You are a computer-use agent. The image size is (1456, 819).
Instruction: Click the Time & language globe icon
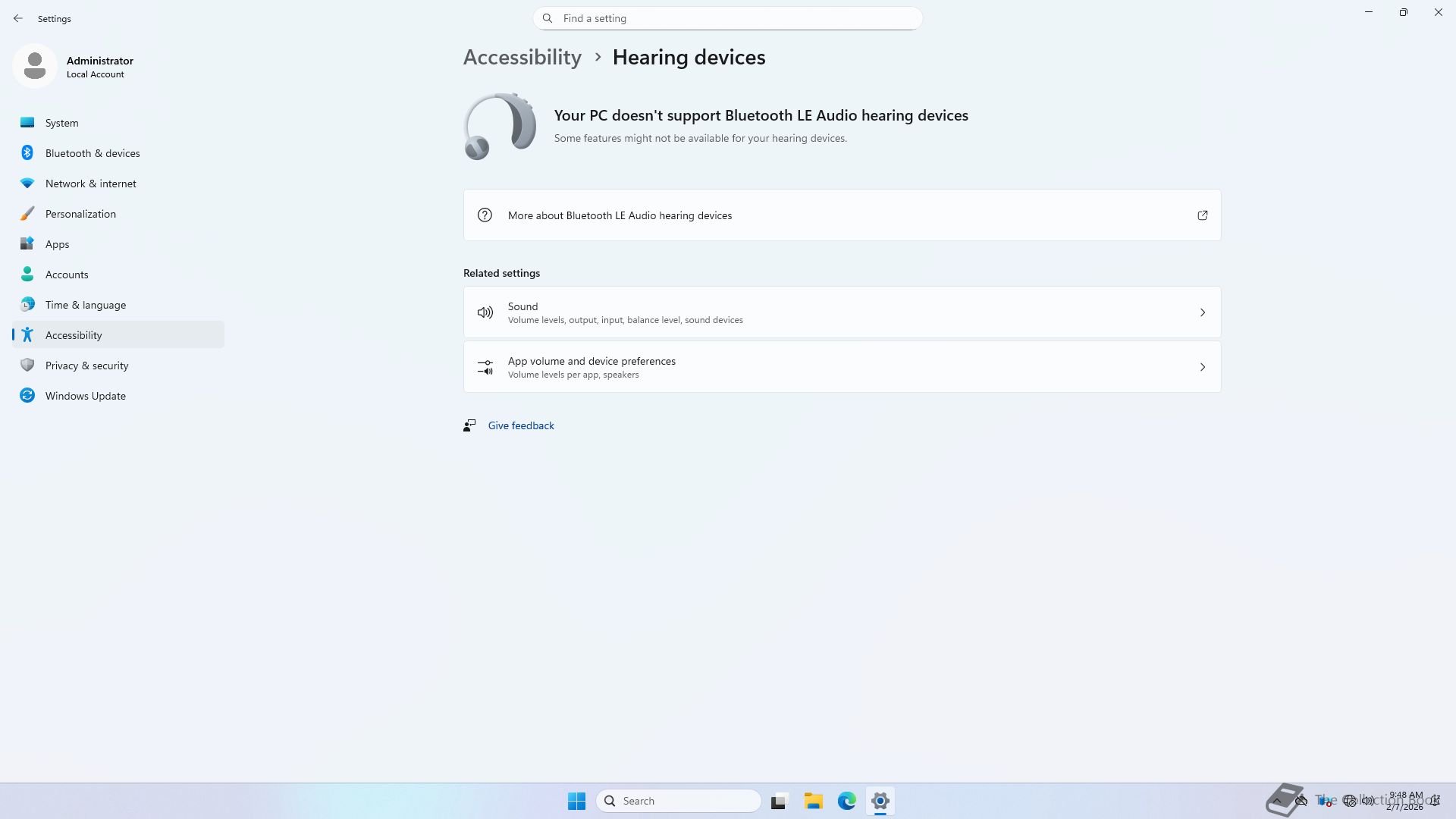click(x=27, y=305)
